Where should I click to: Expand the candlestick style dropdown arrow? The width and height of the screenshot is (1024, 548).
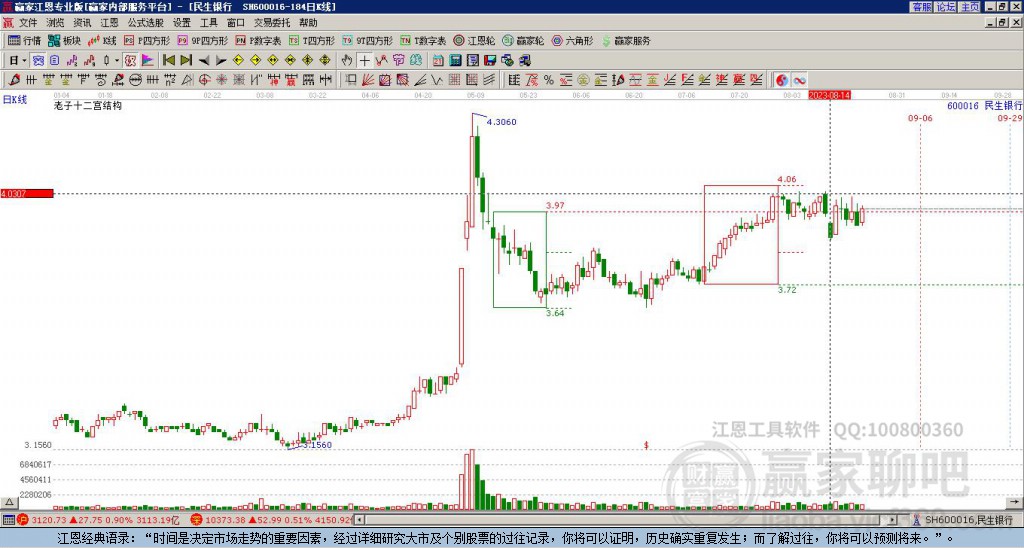pos(117,61)
